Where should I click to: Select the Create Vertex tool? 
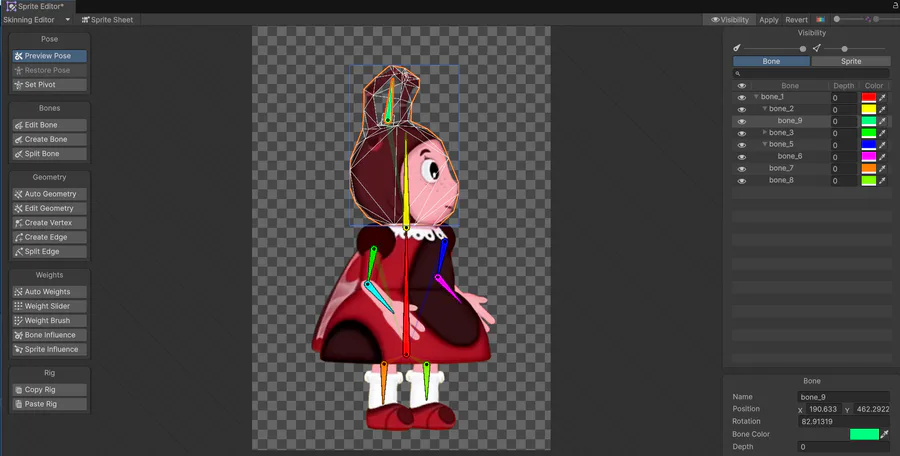pos(49,222)
